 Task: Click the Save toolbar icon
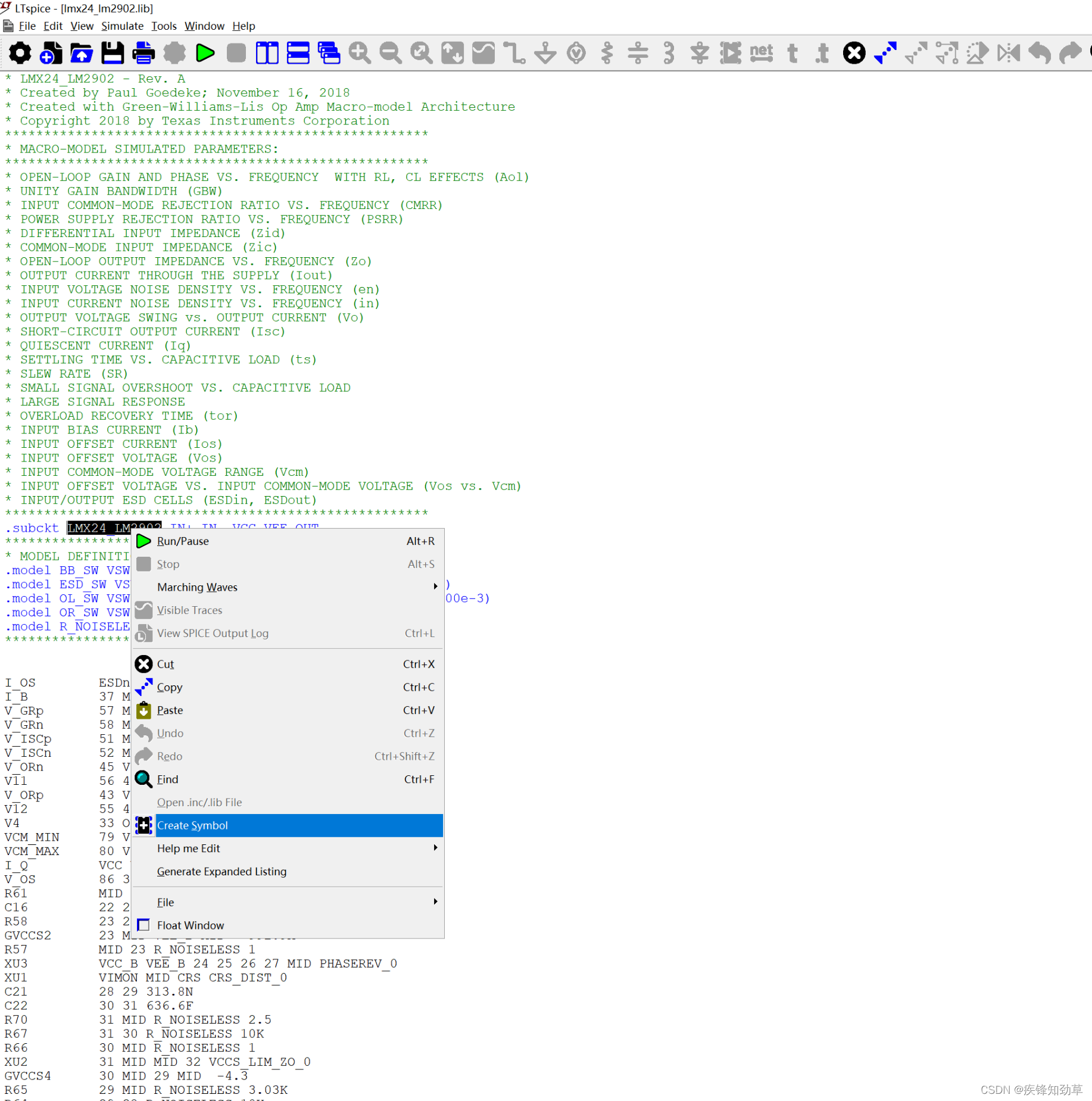point(113,53)
